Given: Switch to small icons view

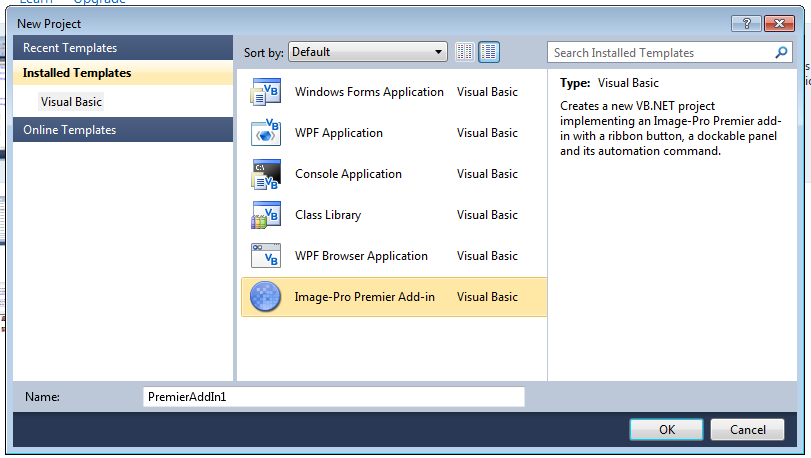Looking at the screenshot, I should pyautogui.click(x=464, y=52).
